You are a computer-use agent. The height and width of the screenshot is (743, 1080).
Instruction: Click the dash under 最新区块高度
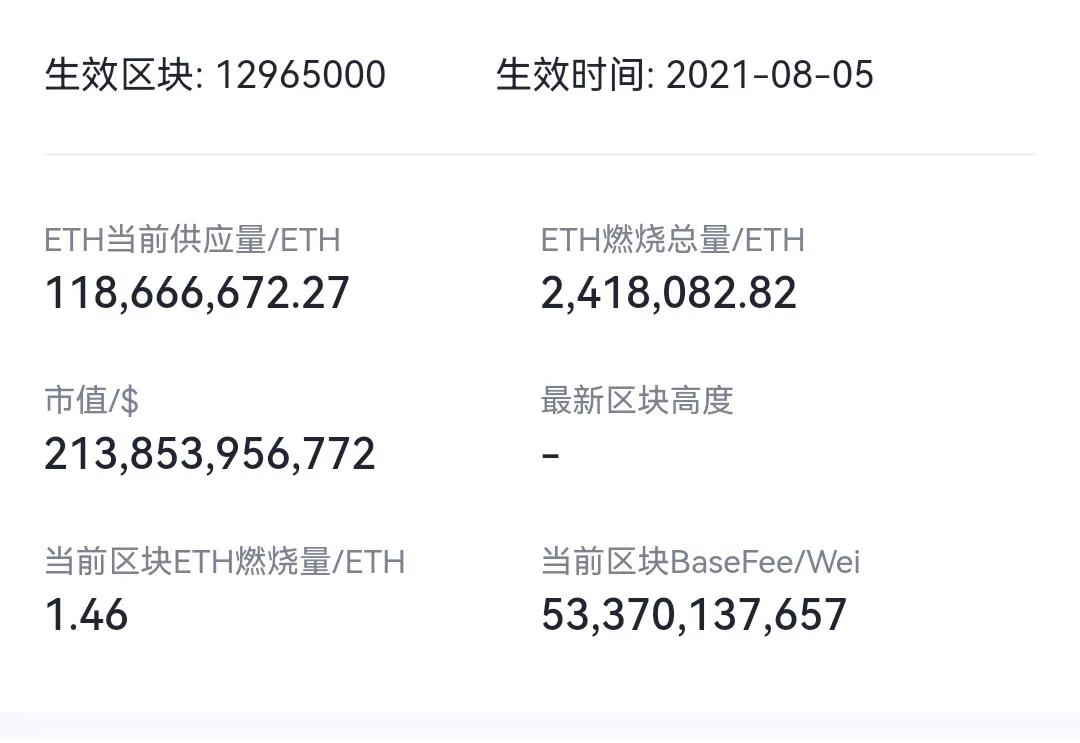point(550,455)
